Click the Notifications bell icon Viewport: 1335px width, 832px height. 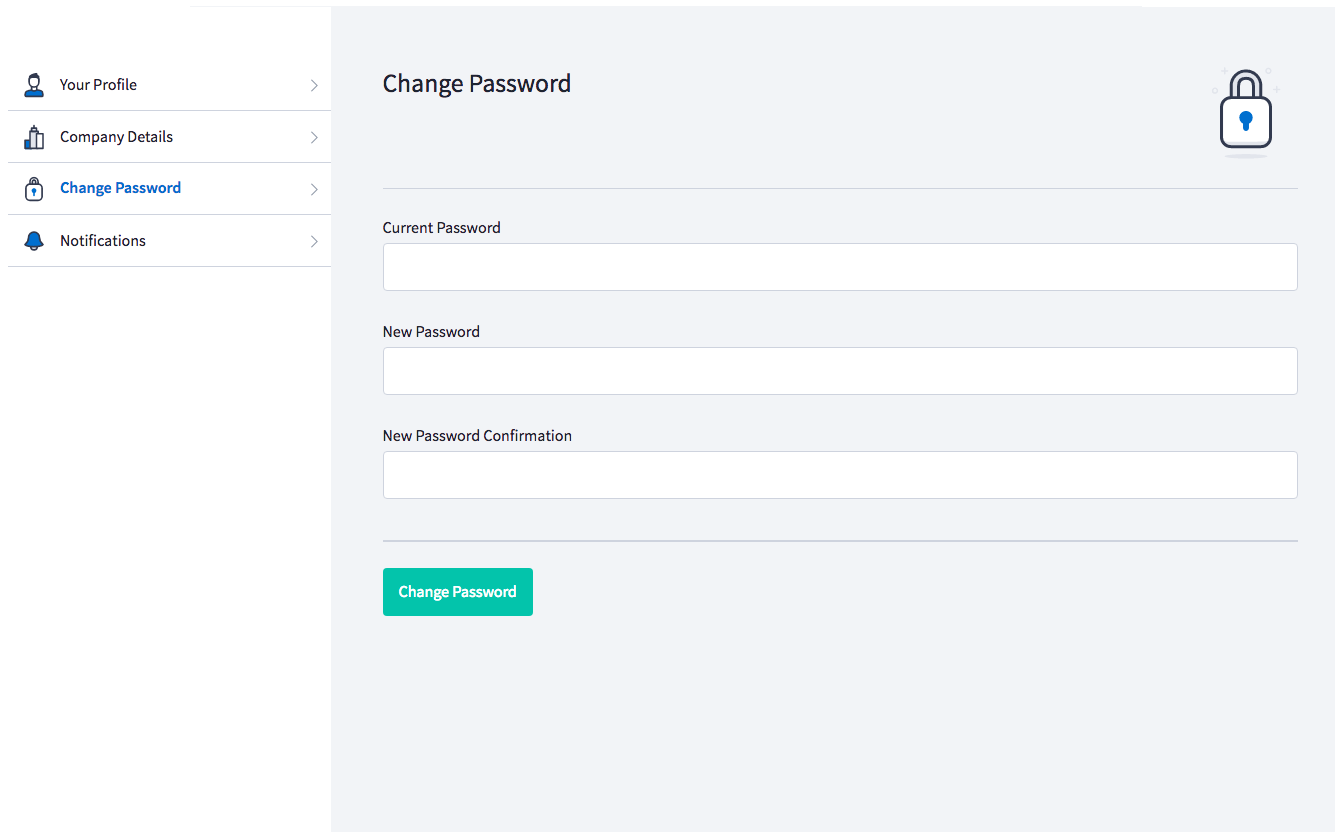pyautogui.click(x=35, y=240)
